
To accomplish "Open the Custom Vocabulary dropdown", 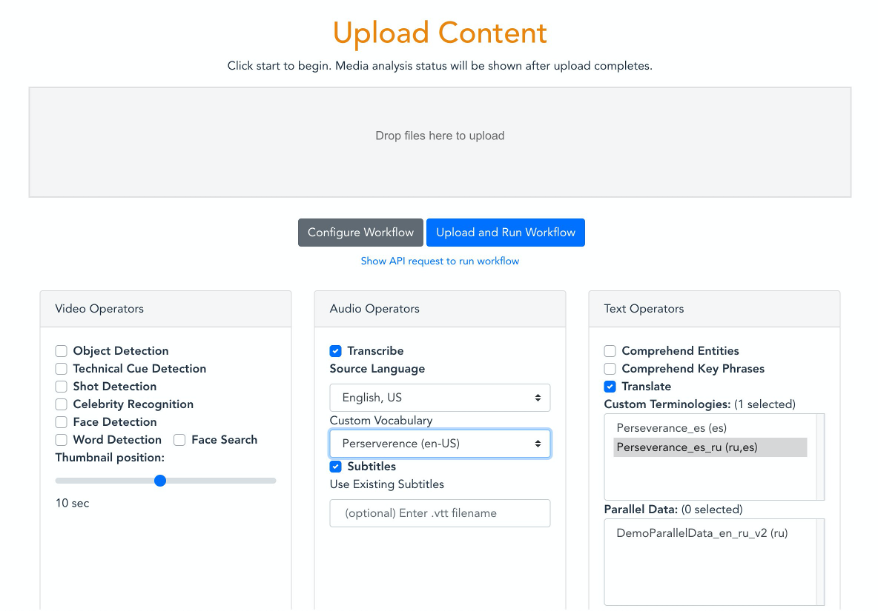I will coord(439,444).
